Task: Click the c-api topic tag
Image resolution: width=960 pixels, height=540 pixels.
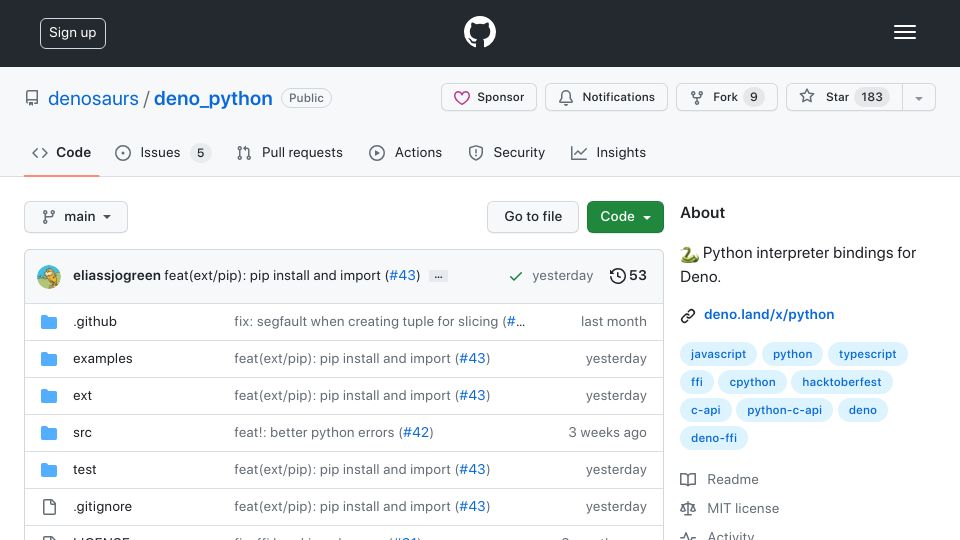Action: coord(705,411)
